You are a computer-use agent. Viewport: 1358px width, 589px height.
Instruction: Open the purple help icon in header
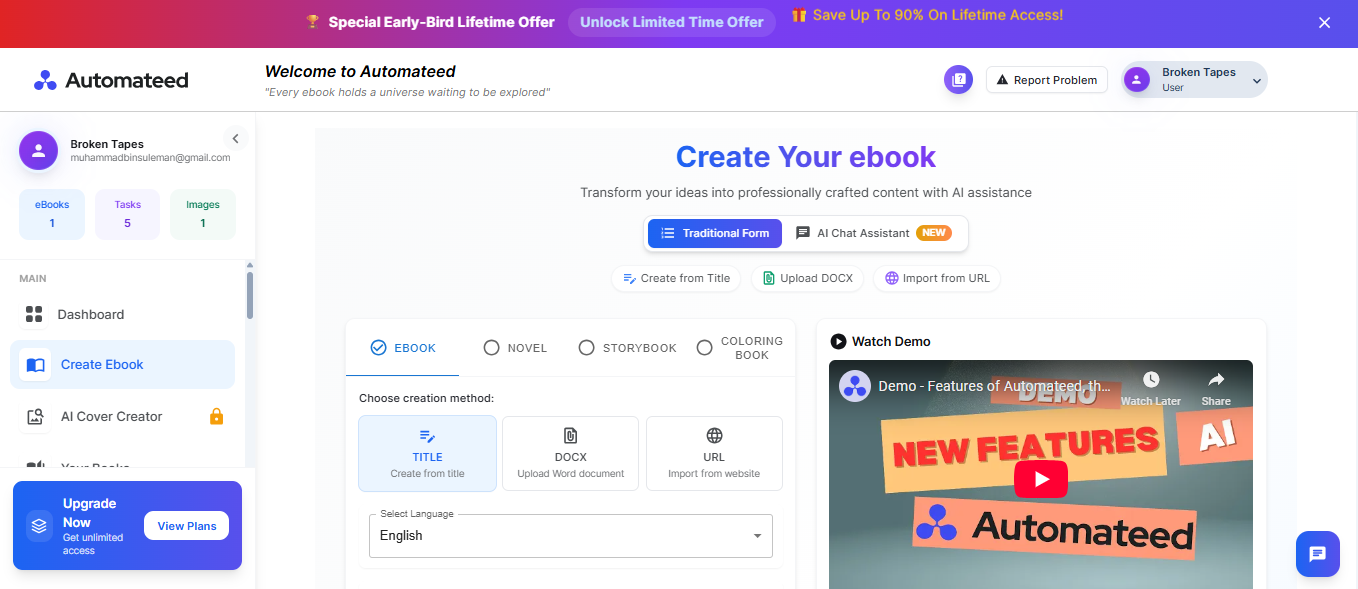click(958, 80)
